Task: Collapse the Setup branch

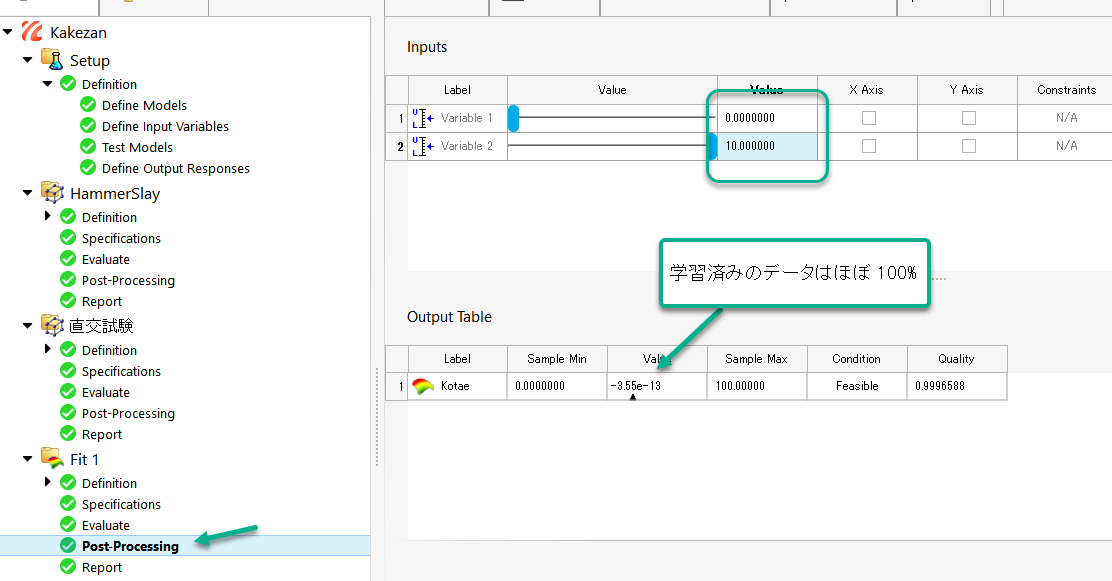Action: pyautogui.click(x=27, y=60)
